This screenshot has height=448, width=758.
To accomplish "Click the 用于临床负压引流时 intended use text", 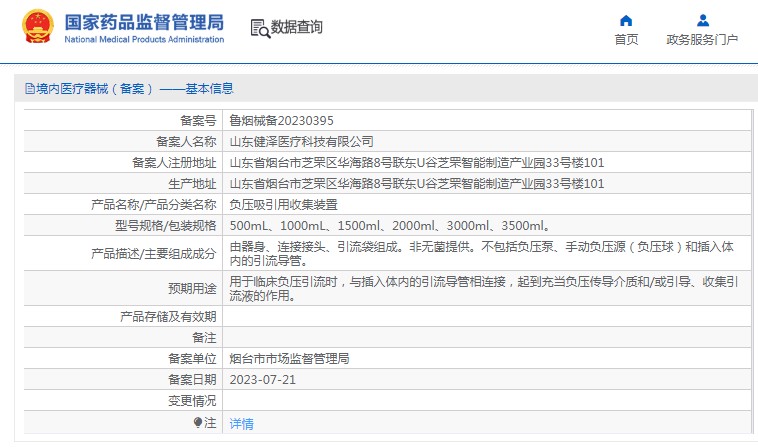I will point(483,289).
